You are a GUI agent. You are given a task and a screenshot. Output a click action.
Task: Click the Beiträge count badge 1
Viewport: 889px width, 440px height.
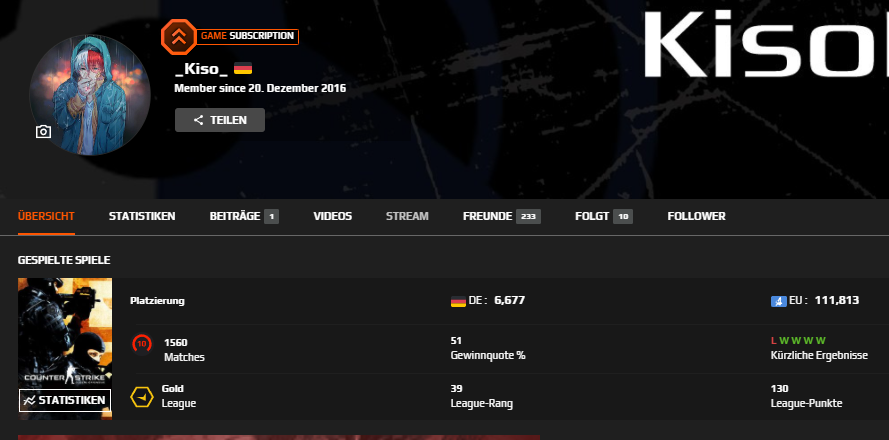click(x=272, y=216)
